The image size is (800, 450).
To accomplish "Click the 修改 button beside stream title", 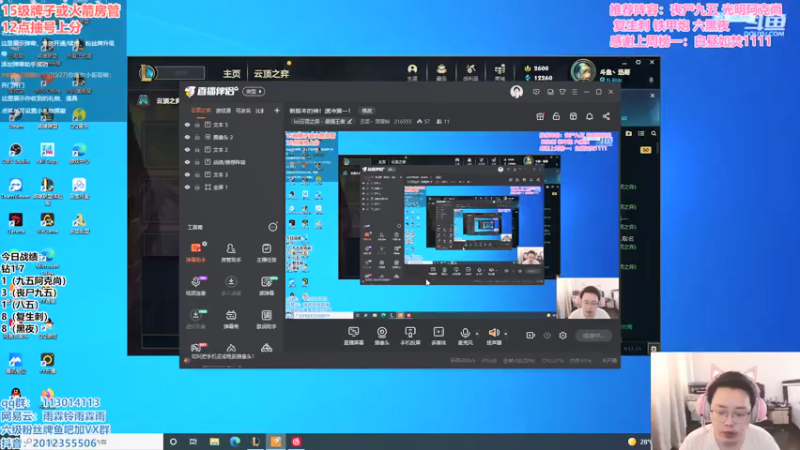I will tap(367, 111).
